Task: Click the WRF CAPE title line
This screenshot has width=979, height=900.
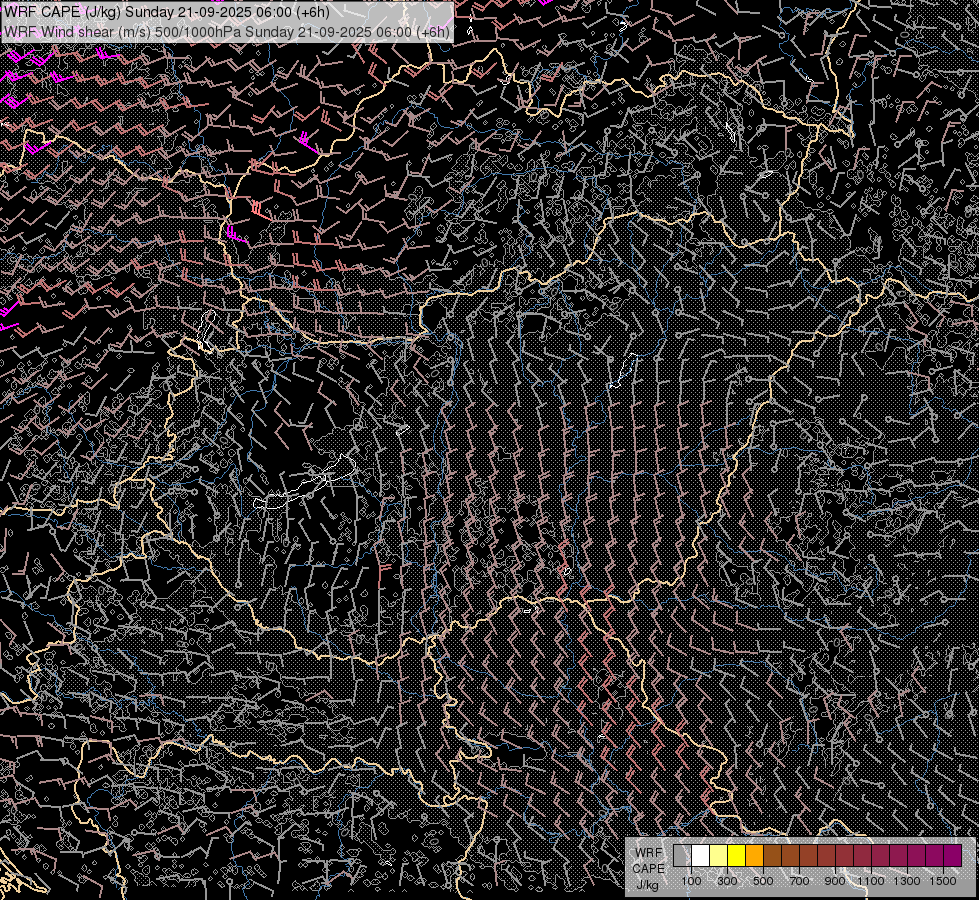Action: coord(166,12)
